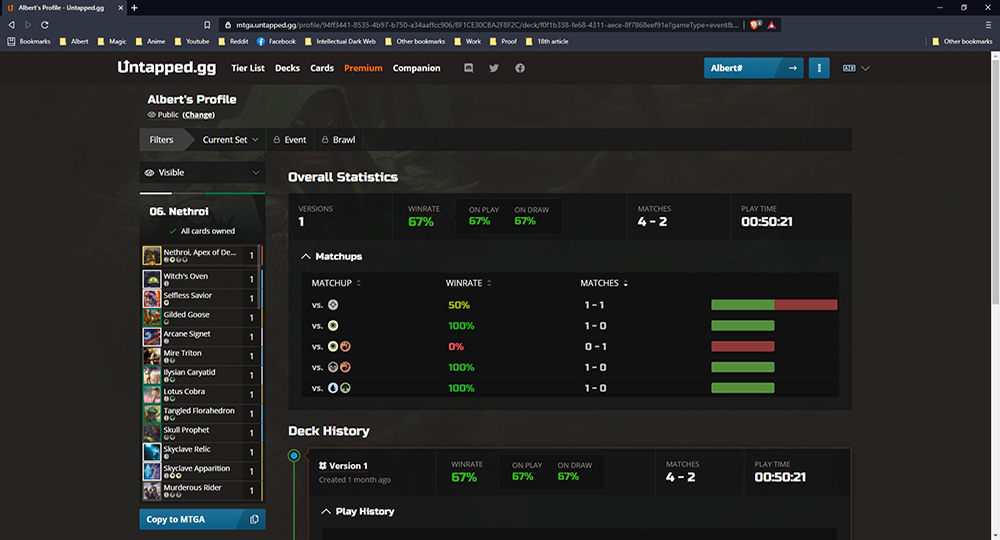The image size is (1000, 540).
Task: Select the Skyclave Apparition card row
Action: [202, 471]
